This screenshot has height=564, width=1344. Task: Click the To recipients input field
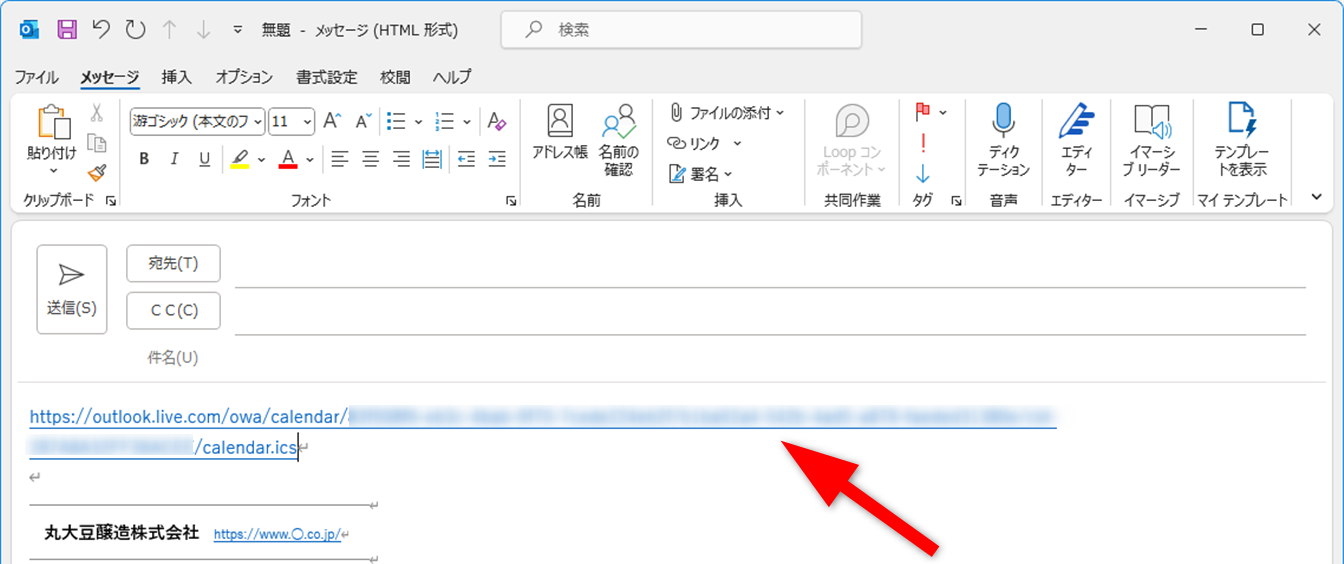point(770,267)
